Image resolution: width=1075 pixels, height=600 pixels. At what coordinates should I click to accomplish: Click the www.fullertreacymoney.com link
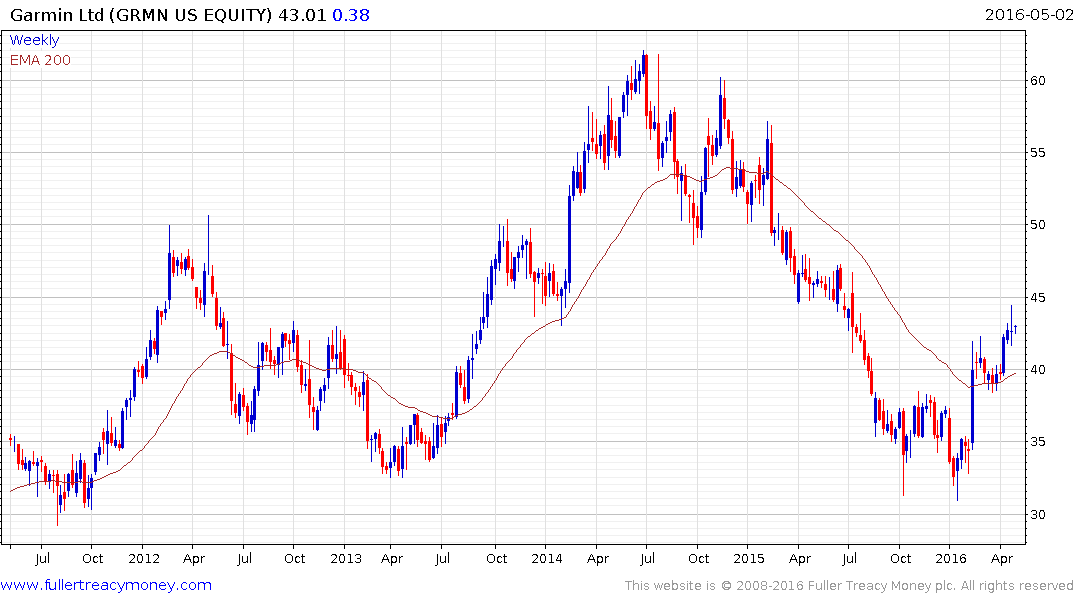106,585
